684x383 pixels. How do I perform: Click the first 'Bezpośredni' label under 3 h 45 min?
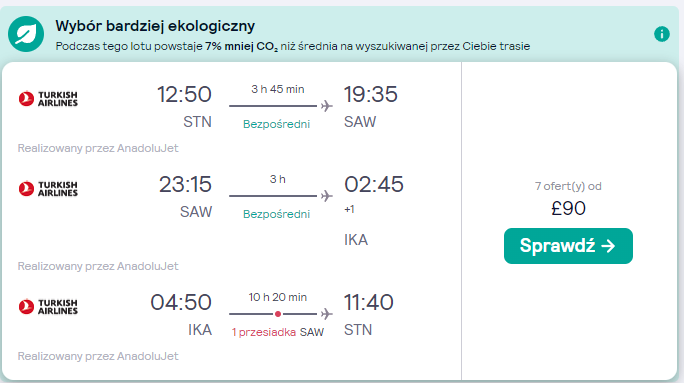277,124
